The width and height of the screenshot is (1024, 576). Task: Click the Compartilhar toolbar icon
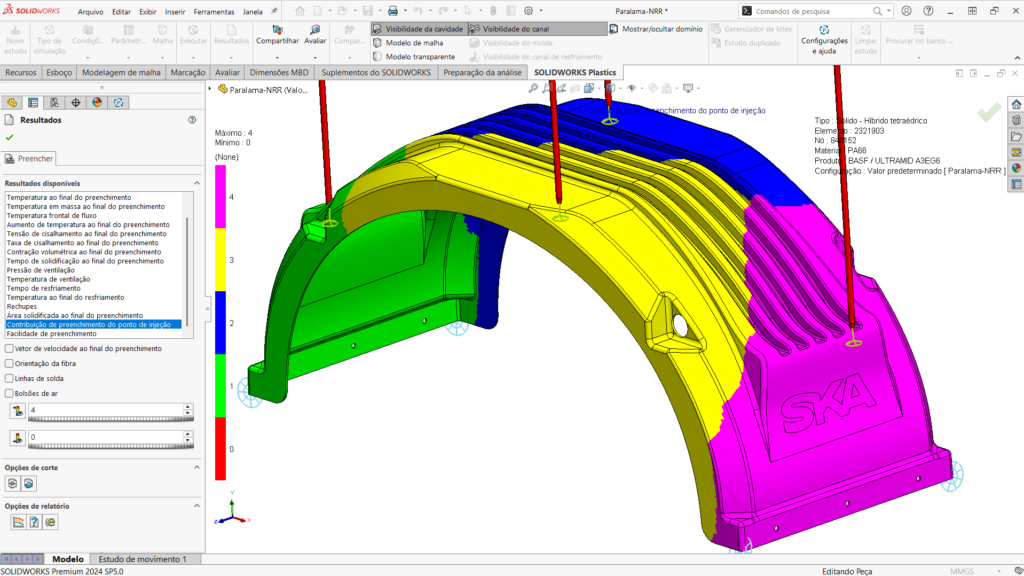[277, 30]
